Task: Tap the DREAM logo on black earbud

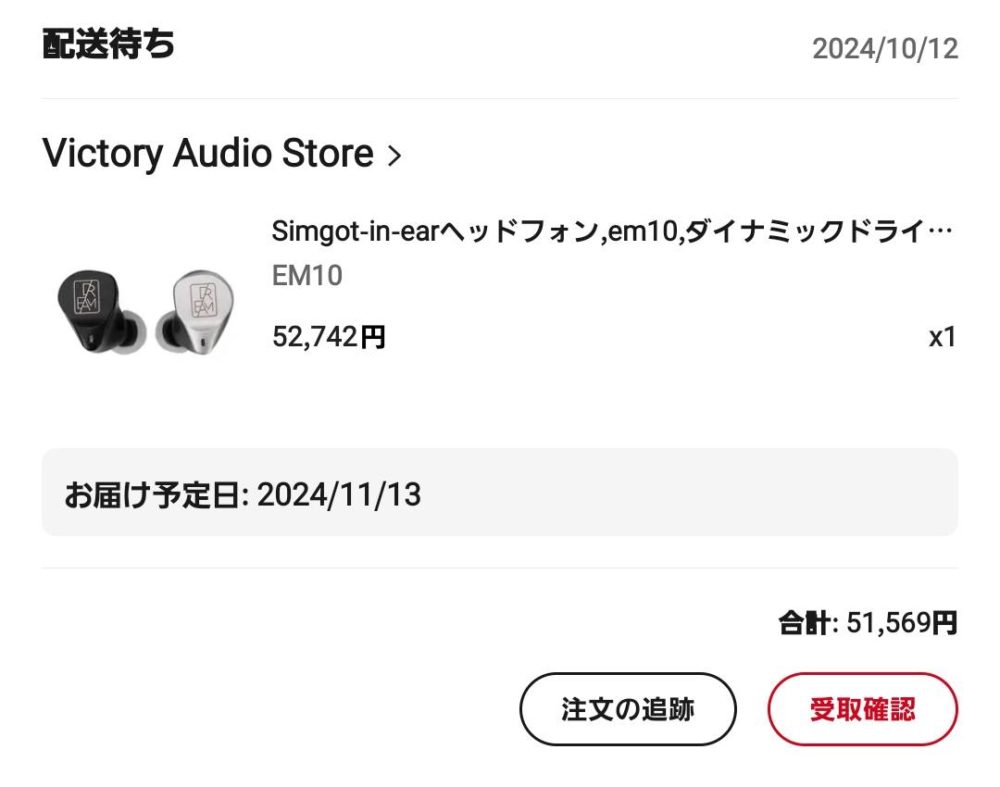Action: (x=85, y=297)
